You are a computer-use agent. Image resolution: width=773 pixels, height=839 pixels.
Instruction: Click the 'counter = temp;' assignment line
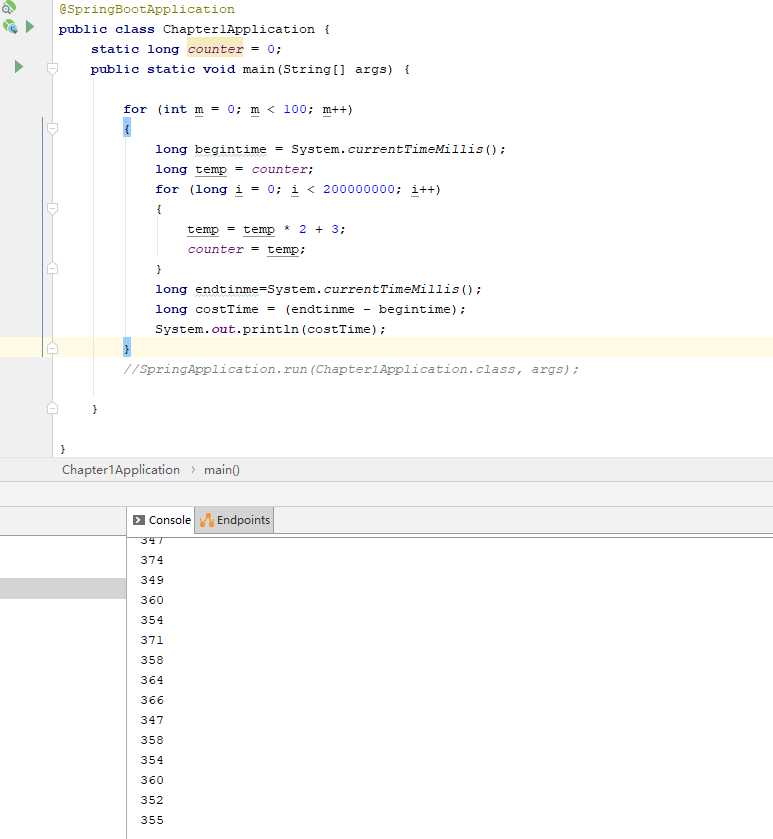tap(246, 249)
